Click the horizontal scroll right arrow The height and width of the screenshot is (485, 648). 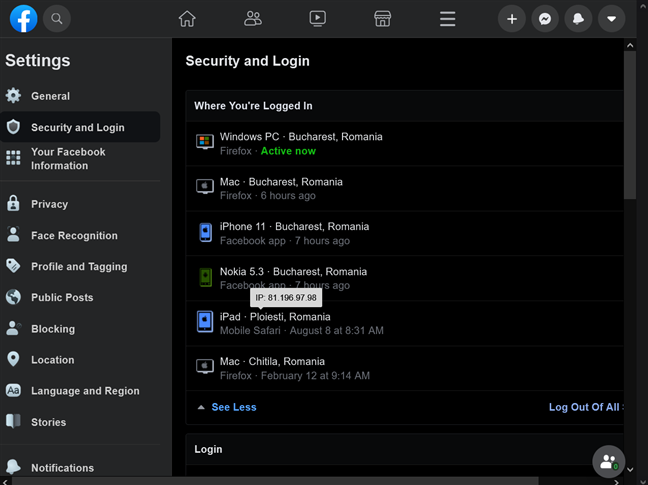tap(616, 482)
